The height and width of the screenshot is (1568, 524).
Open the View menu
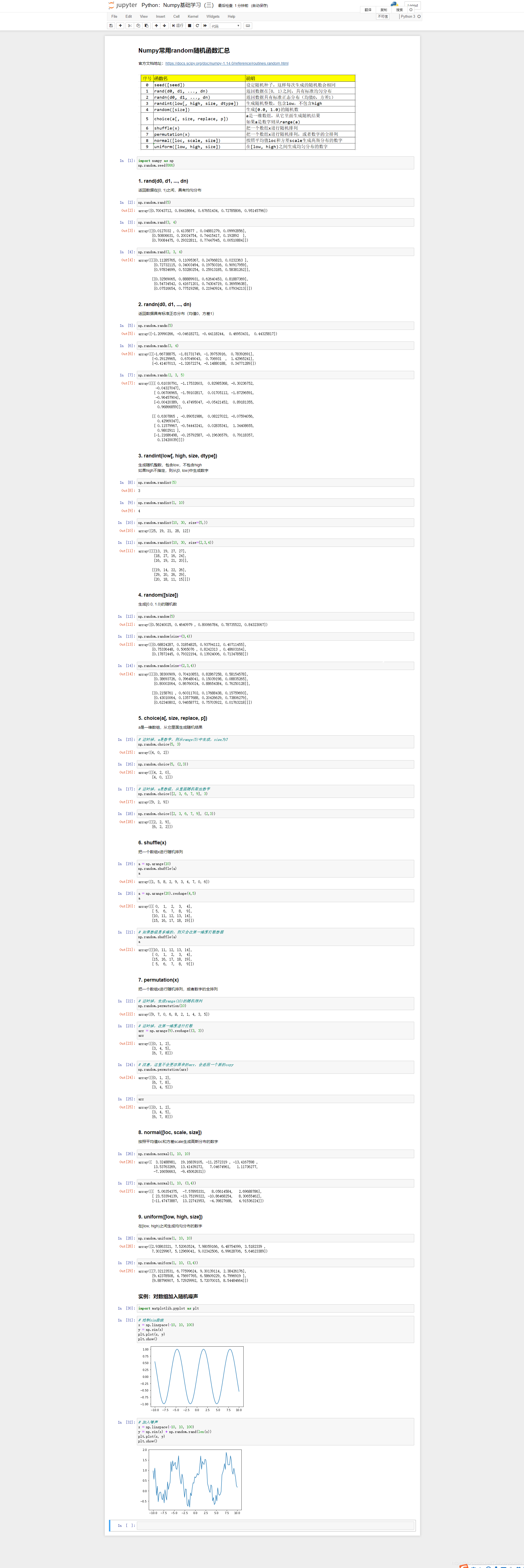(144, 16)
